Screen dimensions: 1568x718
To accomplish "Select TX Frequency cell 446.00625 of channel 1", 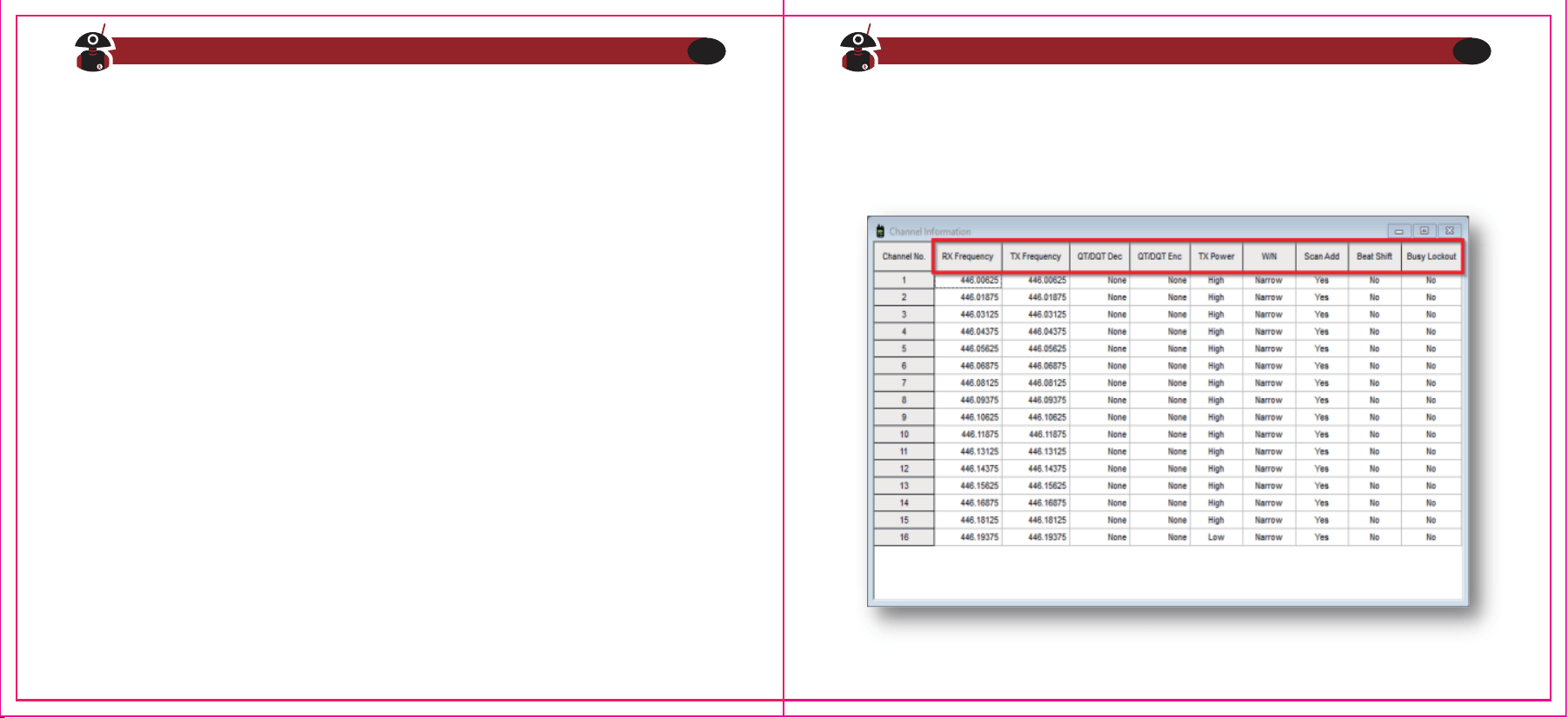I will (1036, 280).
